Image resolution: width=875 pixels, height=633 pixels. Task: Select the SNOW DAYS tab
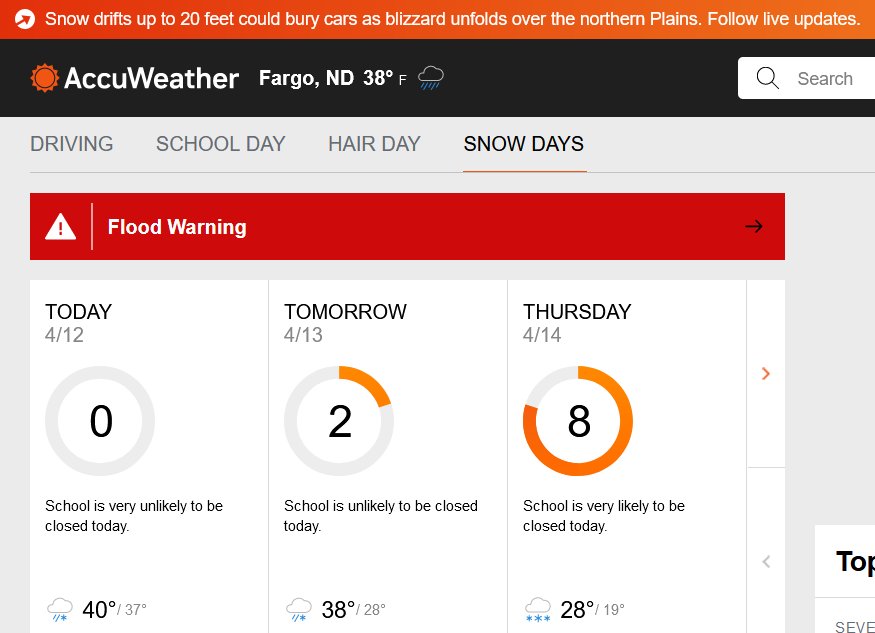coord(524,144)
